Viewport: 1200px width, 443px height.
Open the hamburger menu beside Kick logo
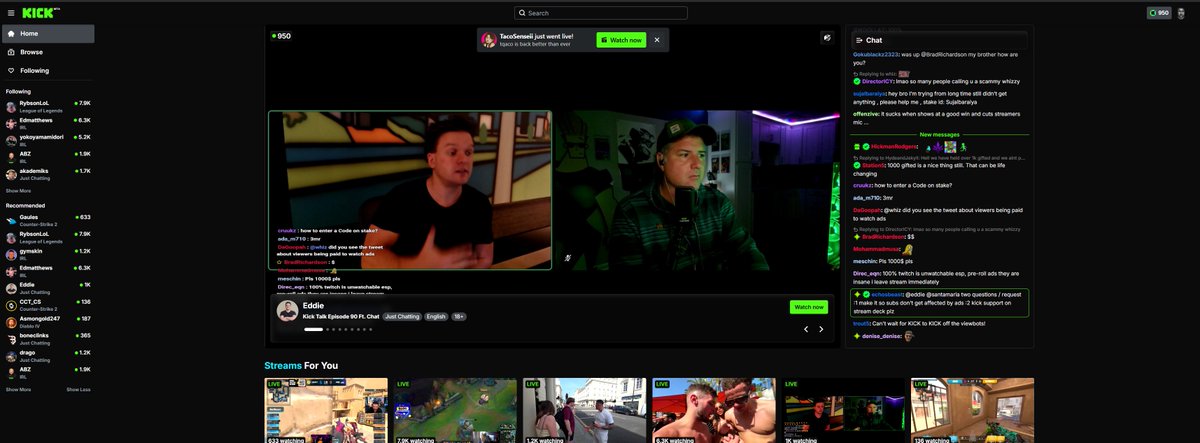point(11,13)
